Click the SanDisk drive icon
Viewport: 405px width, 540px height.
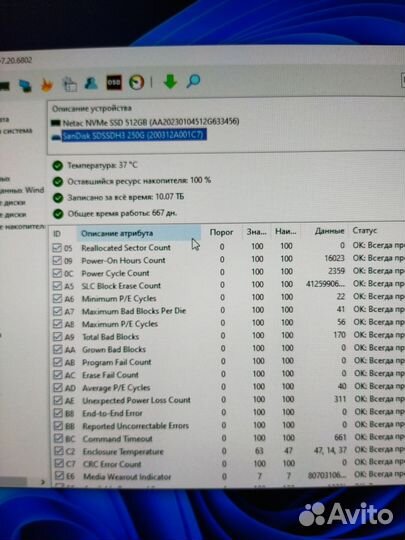click(56, 137)
